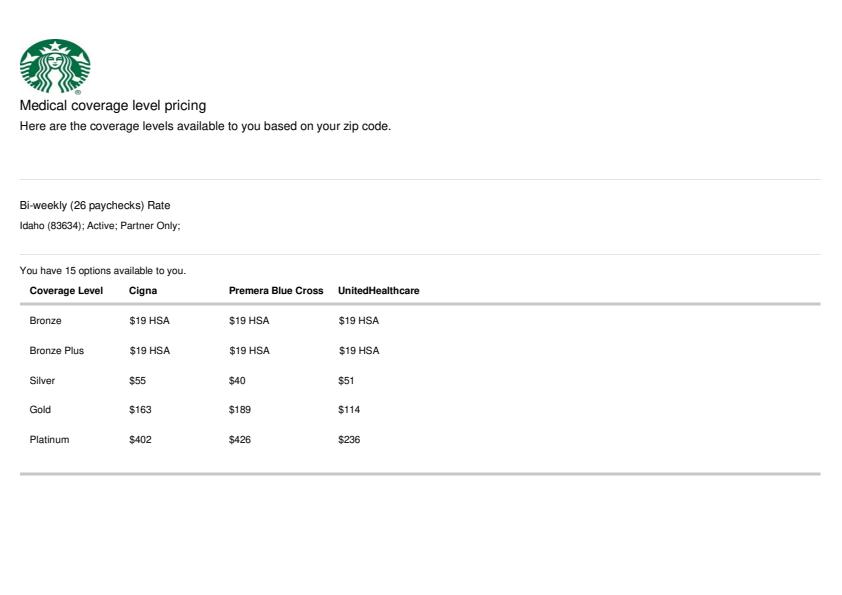Select the UnitedHealthcare column header
This screenshot has width=842, height=595.
[378, 291]
